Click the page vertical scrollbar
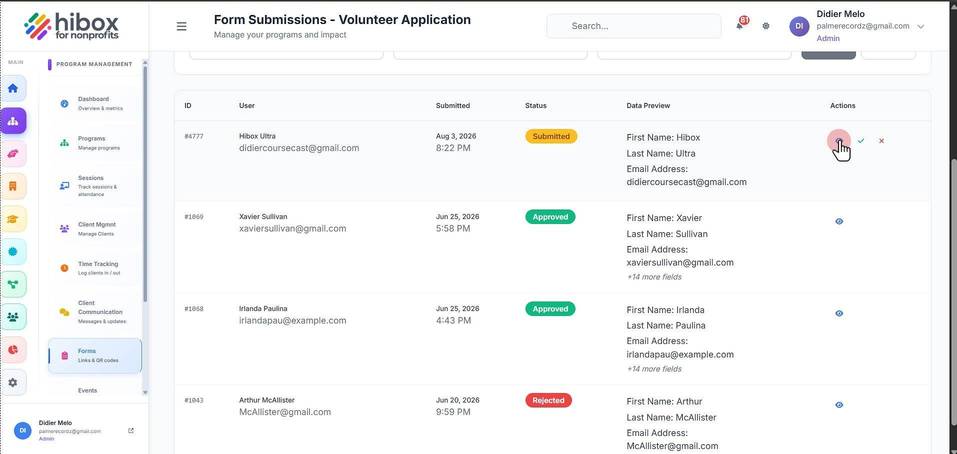 953,290
